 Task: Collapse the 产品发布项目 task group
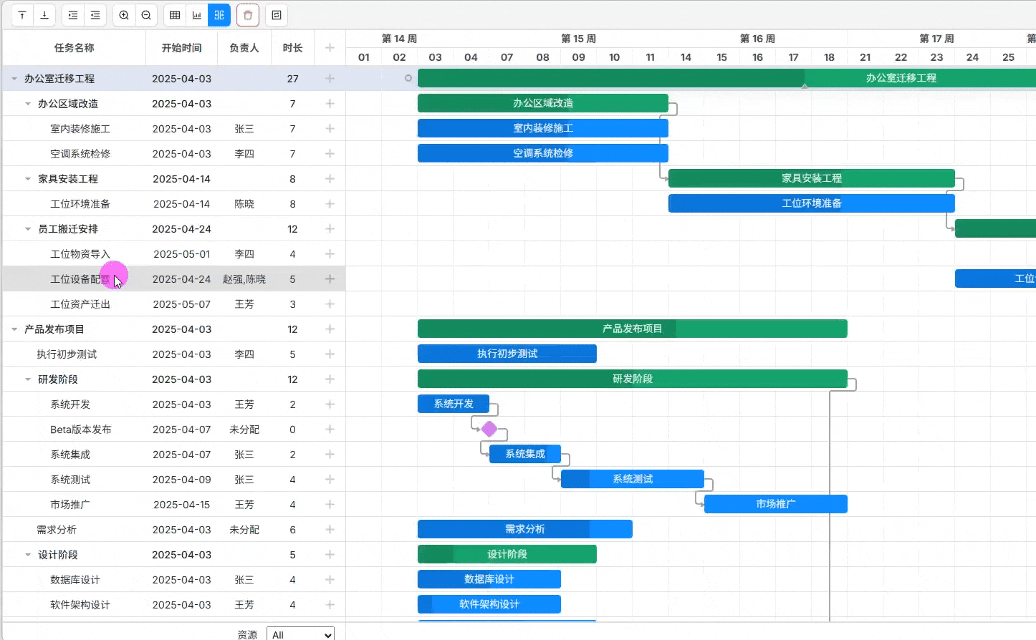coord(14,330)
